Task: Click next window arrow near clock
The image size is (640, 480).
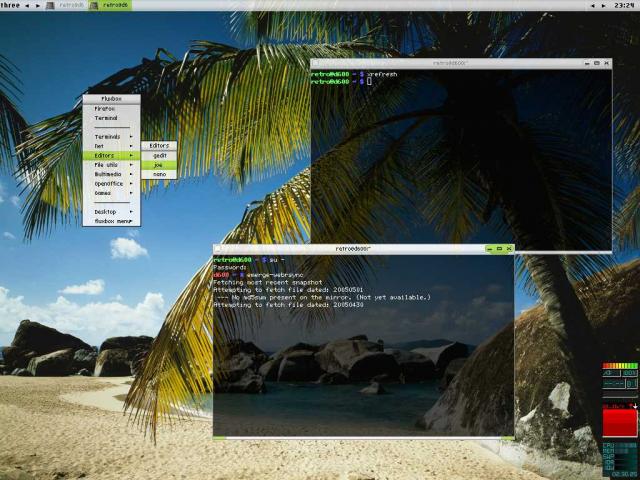Action: point(604,6)
